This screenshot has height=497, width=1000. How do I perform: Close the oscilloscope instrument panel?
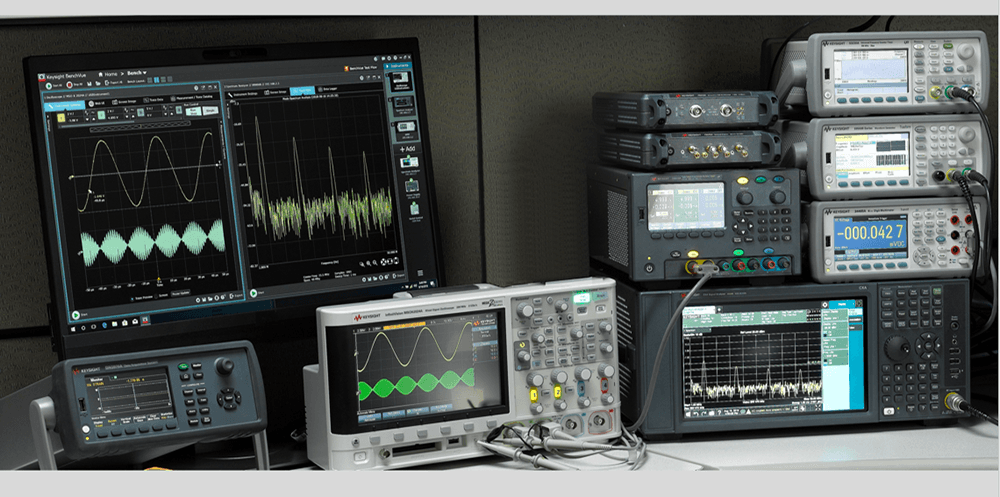(x=216, y=87)
